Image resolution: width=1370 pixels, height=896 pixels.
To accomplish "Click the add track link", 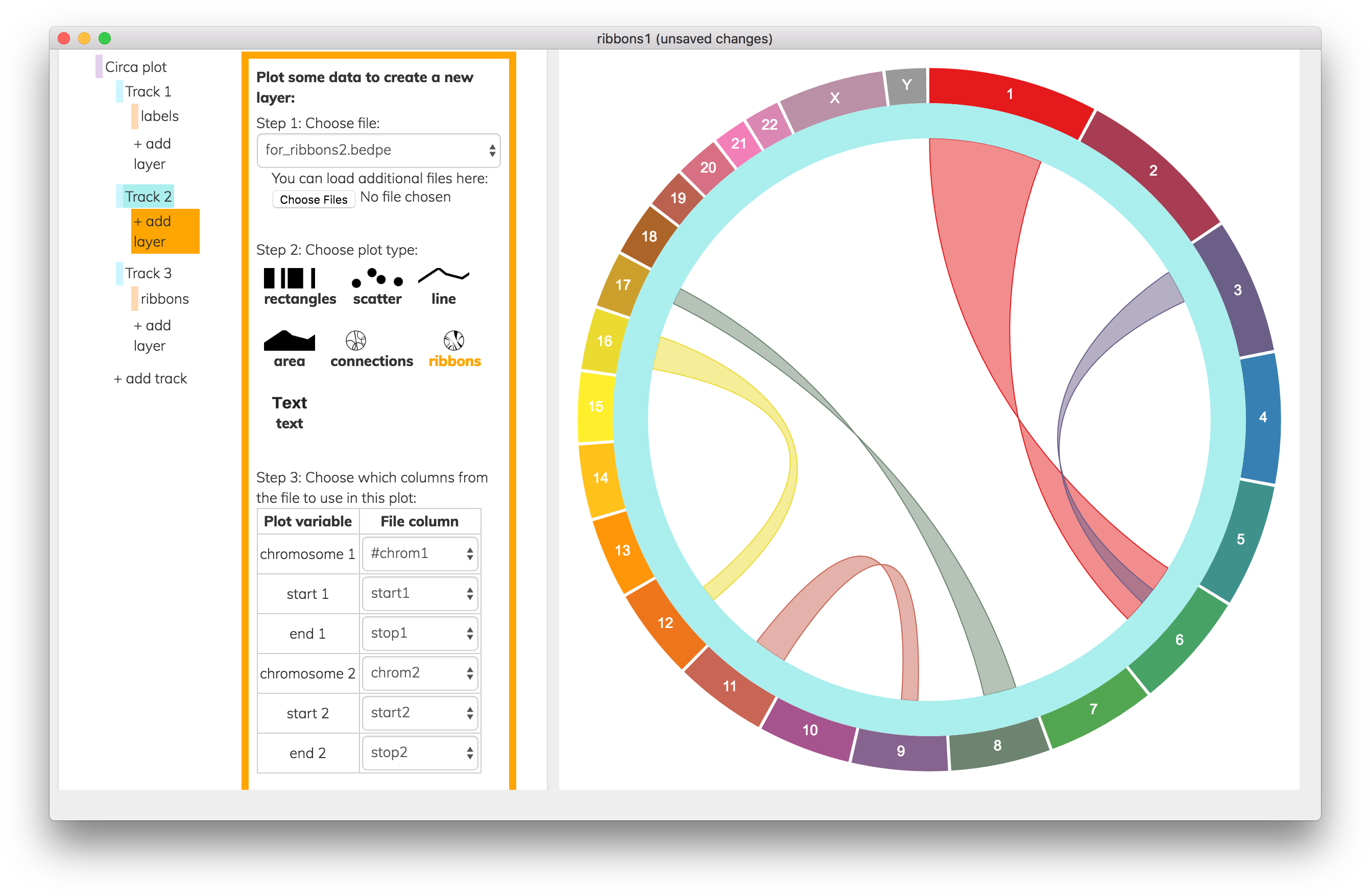I will pos(151,379).
